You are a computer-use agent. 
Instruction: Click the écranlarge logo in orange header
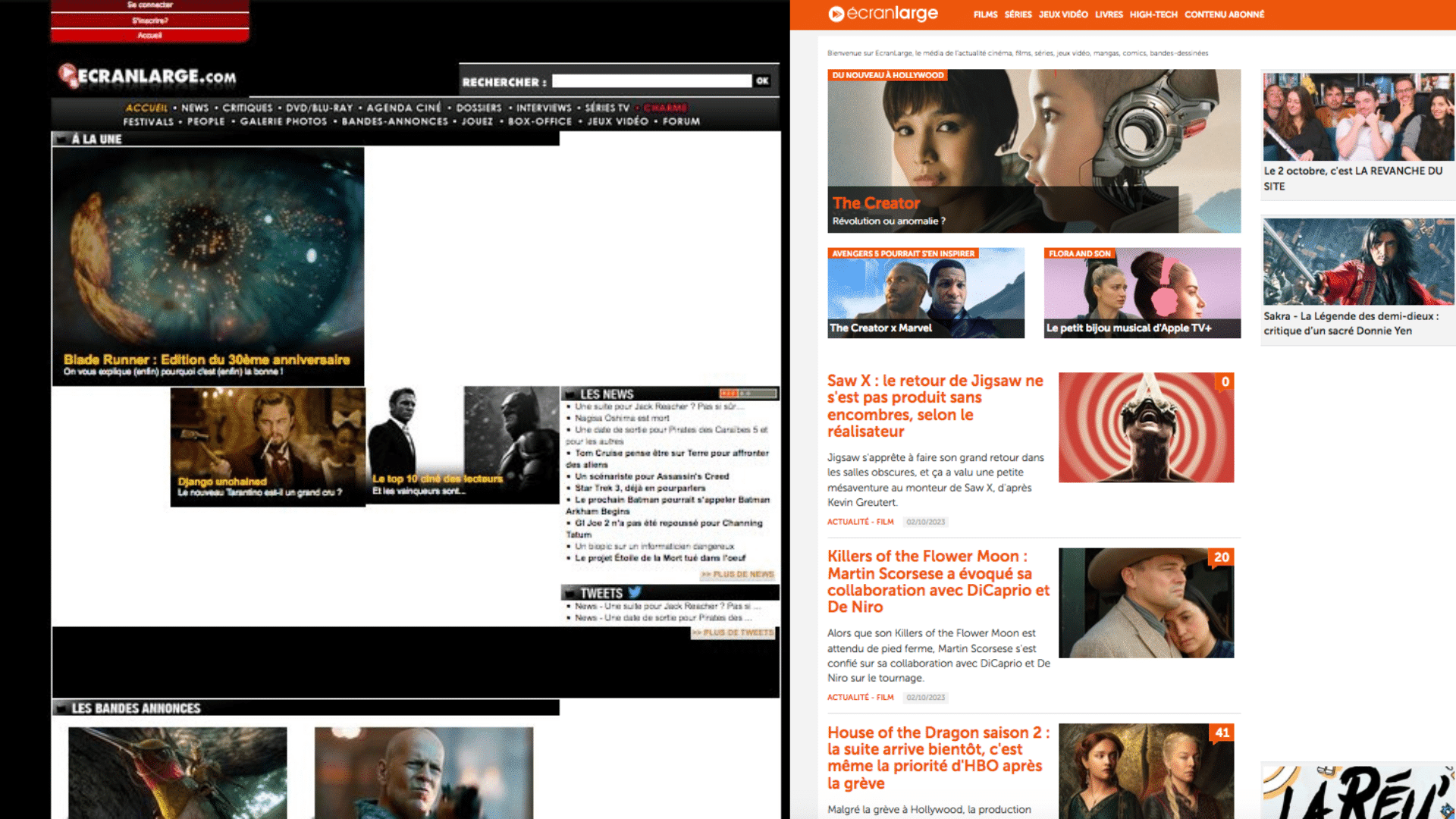pos(883,14)
